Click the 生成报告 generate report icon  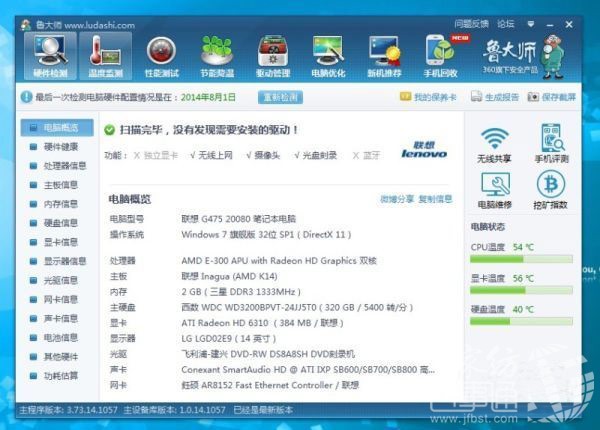tap(476, 96)
